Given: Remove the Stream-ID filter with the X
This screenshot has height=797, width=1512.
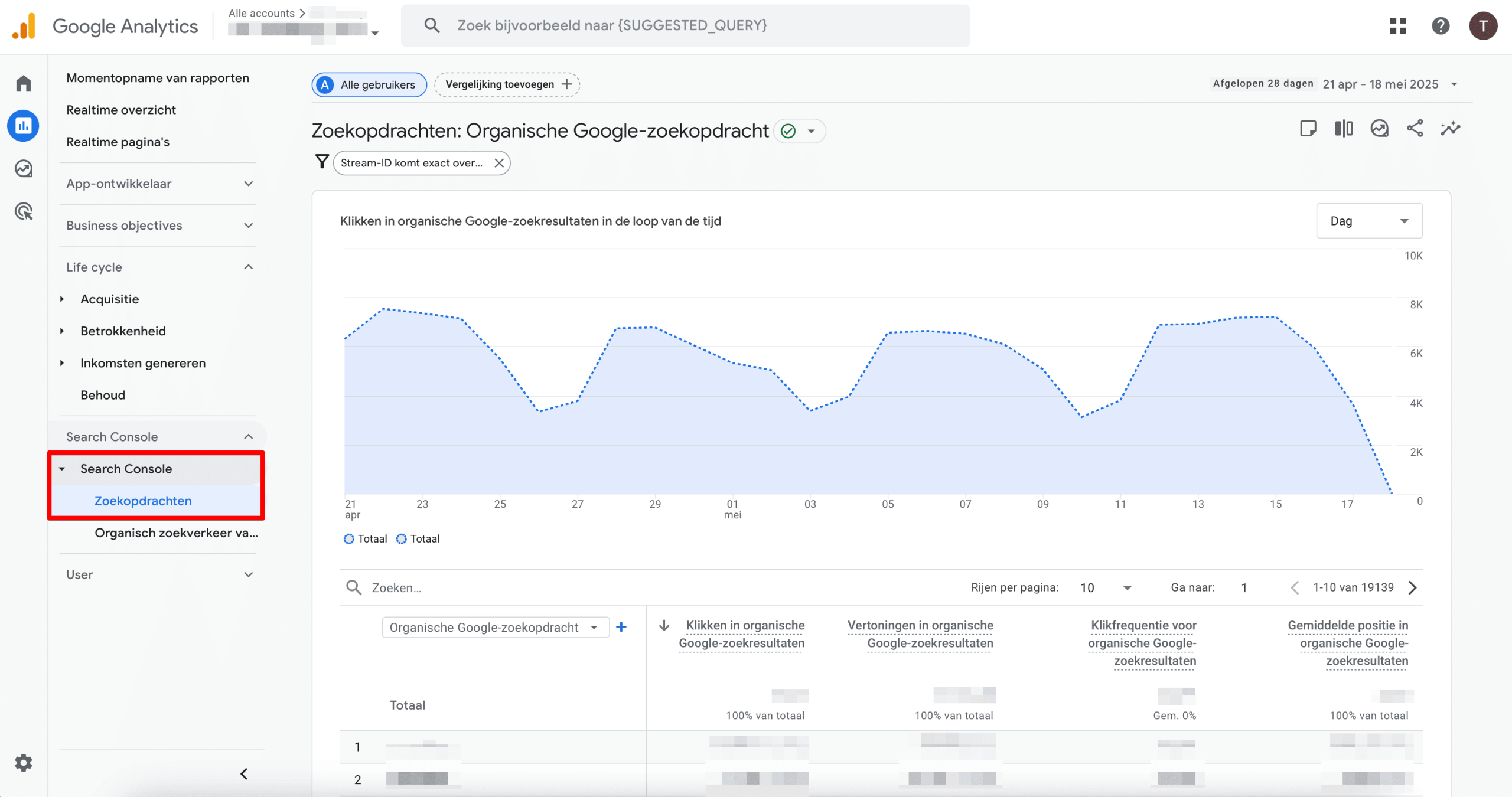Looking at the screenshot, I should [499, 163].
